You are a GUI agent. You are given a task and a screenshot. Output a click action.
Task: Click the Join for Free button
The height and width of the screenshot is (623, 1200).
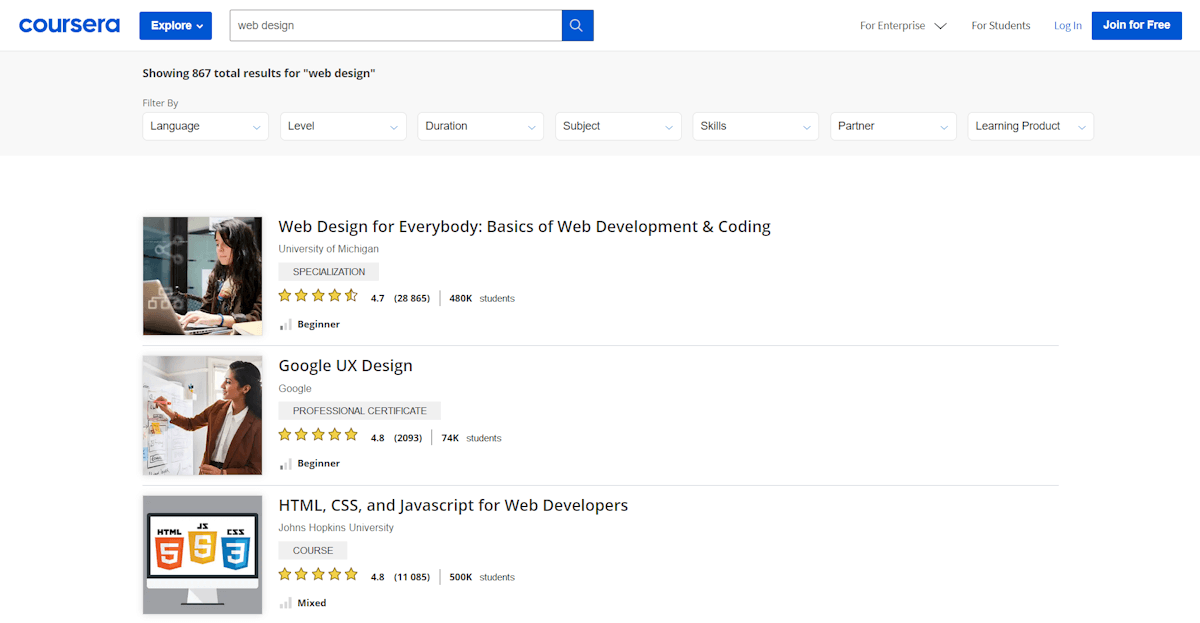pos(1136,25)
